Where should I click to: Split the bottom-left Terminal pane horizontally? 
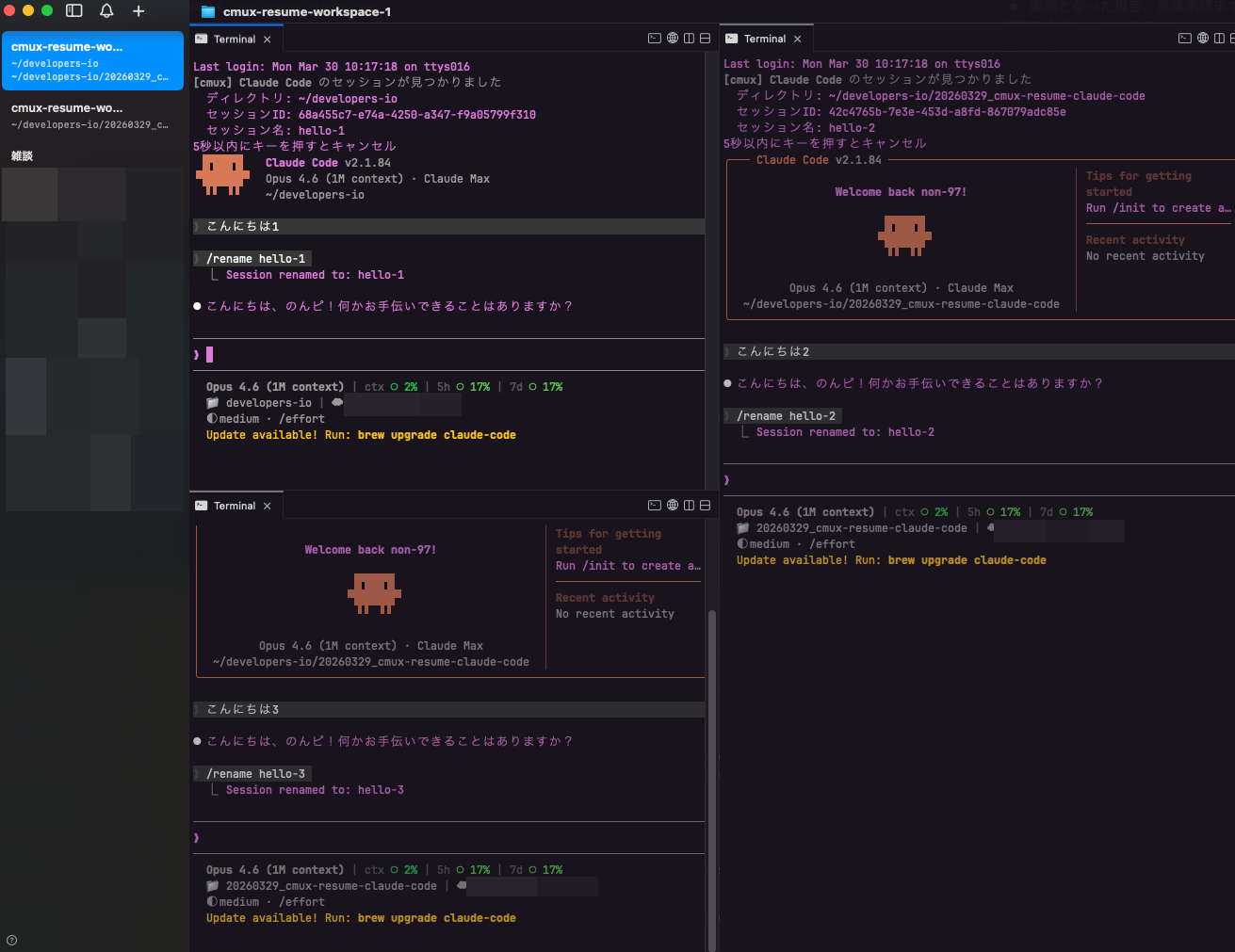click(x=704, y=505)
